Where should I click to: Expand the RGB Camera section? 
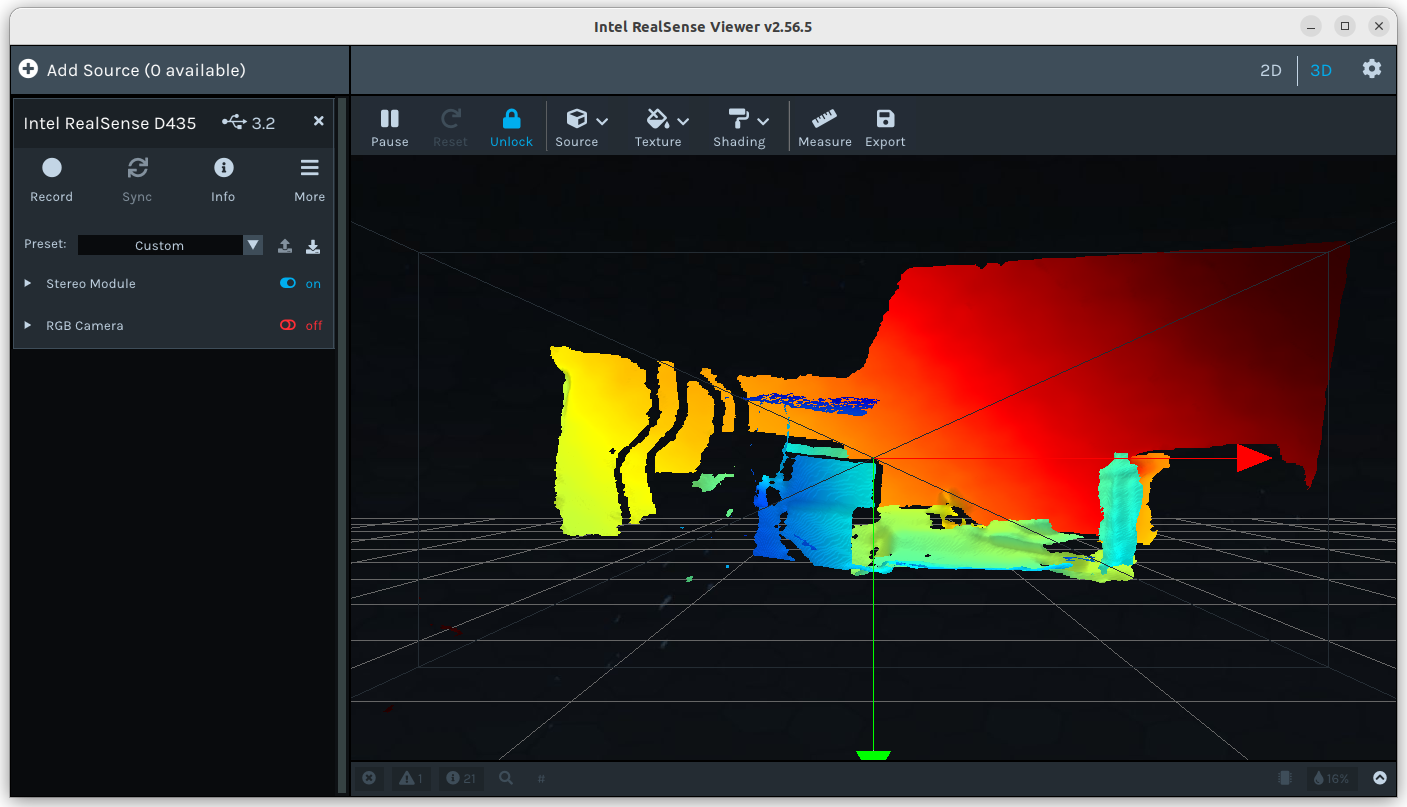pyautogui.click(x=28, y=326)
